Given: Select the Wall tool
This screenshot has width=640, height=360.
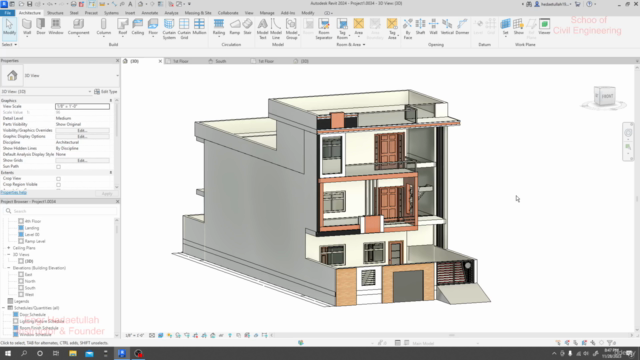Looking at the screenshot, I should [27, 27].
